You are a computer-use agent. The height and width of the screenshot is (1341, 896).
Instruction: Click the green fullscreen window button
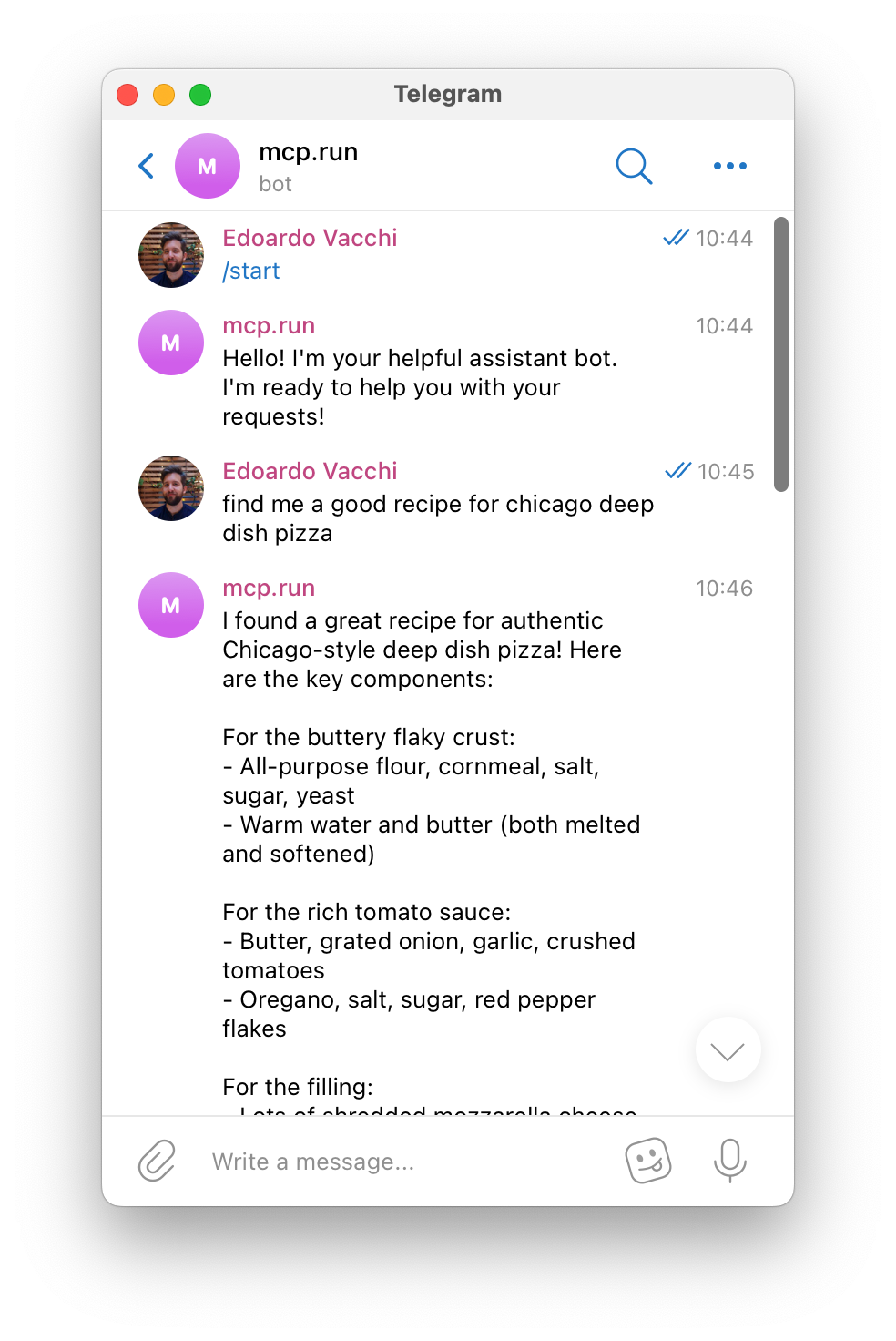pos(200,95)
